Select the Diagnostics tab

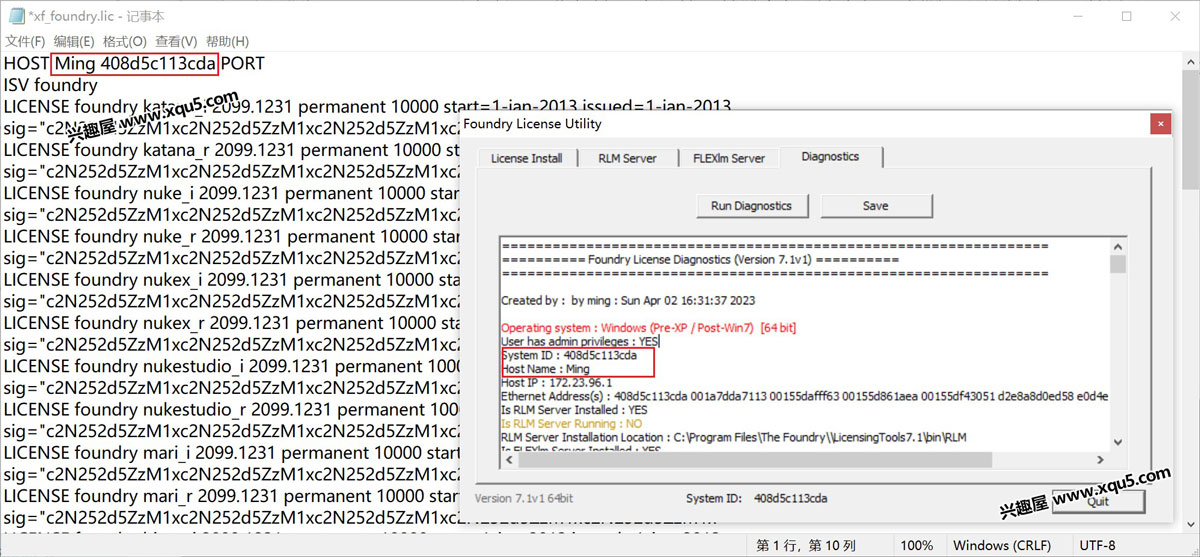coord(830,156)
